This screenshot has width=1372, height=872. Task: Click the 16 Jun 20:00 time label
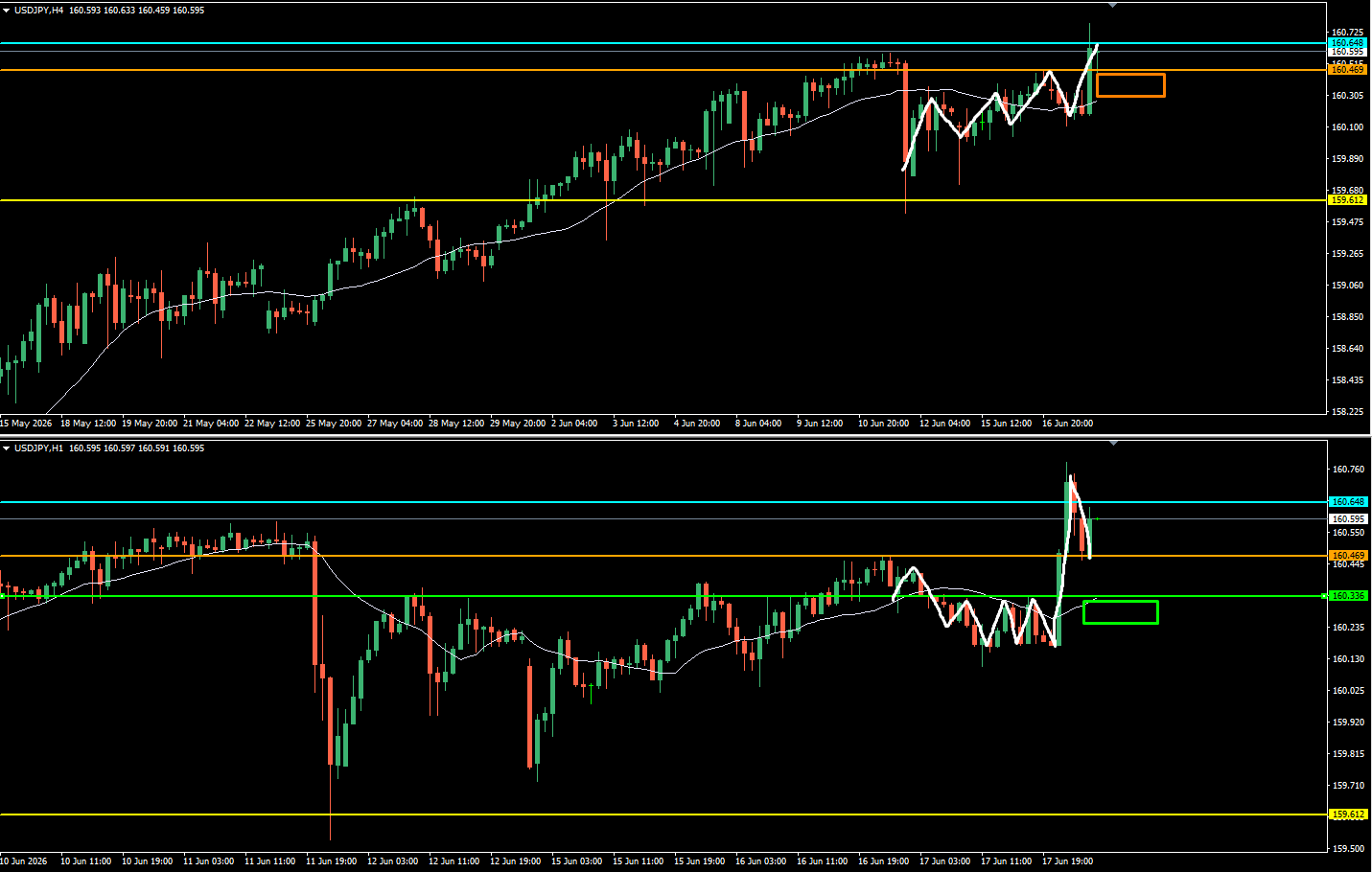[1068, 424]
